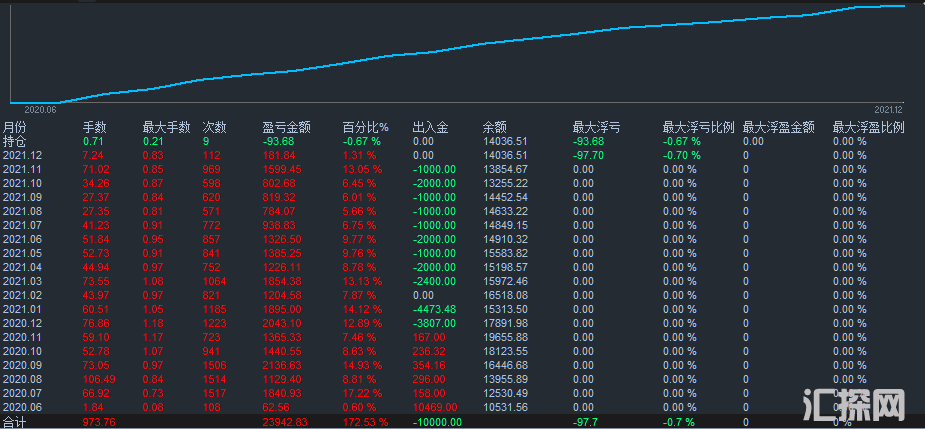Click total profit value 23942.83
The image size is (925, 429).
tap(286, 423)
